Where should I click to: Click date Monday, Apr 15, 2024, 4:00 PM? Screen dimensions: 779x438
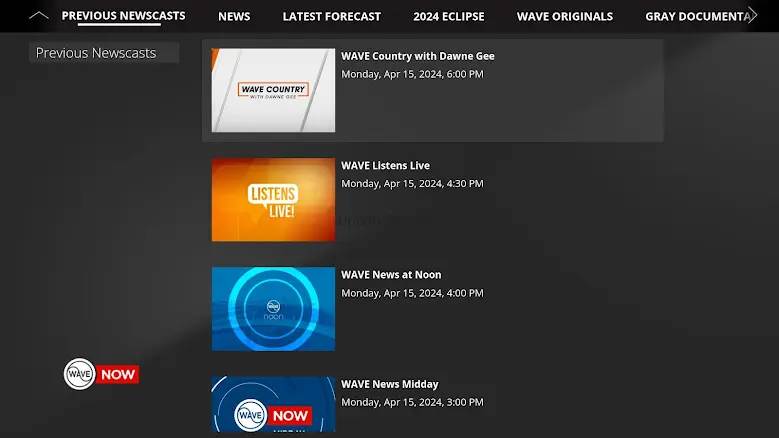pos(412,293)
